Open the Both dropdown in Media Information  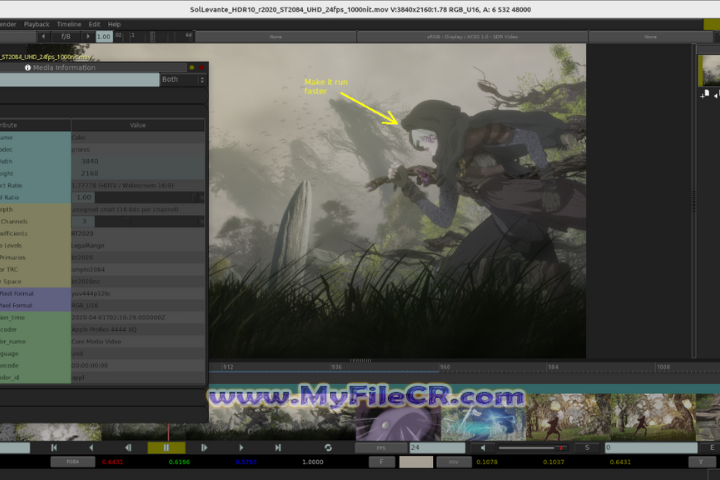tap(183, 79)
